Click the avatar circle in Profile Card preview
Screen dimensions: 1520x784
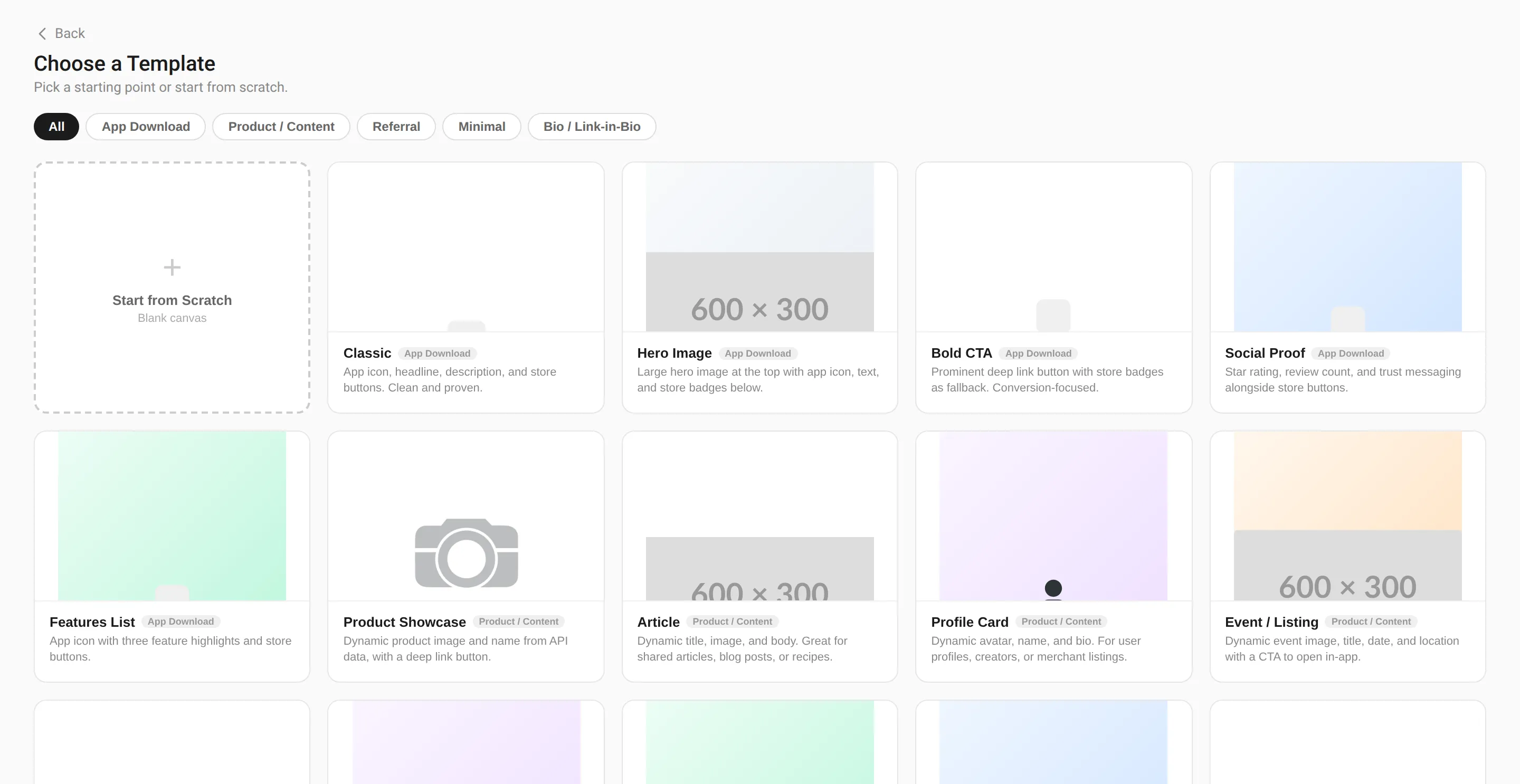tap(1053, 588)
